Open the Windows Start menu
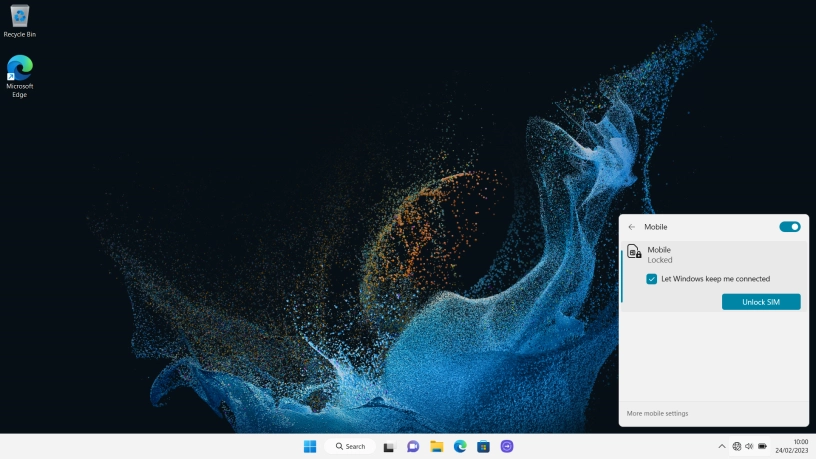816x459 pixels. pos(310,446)
